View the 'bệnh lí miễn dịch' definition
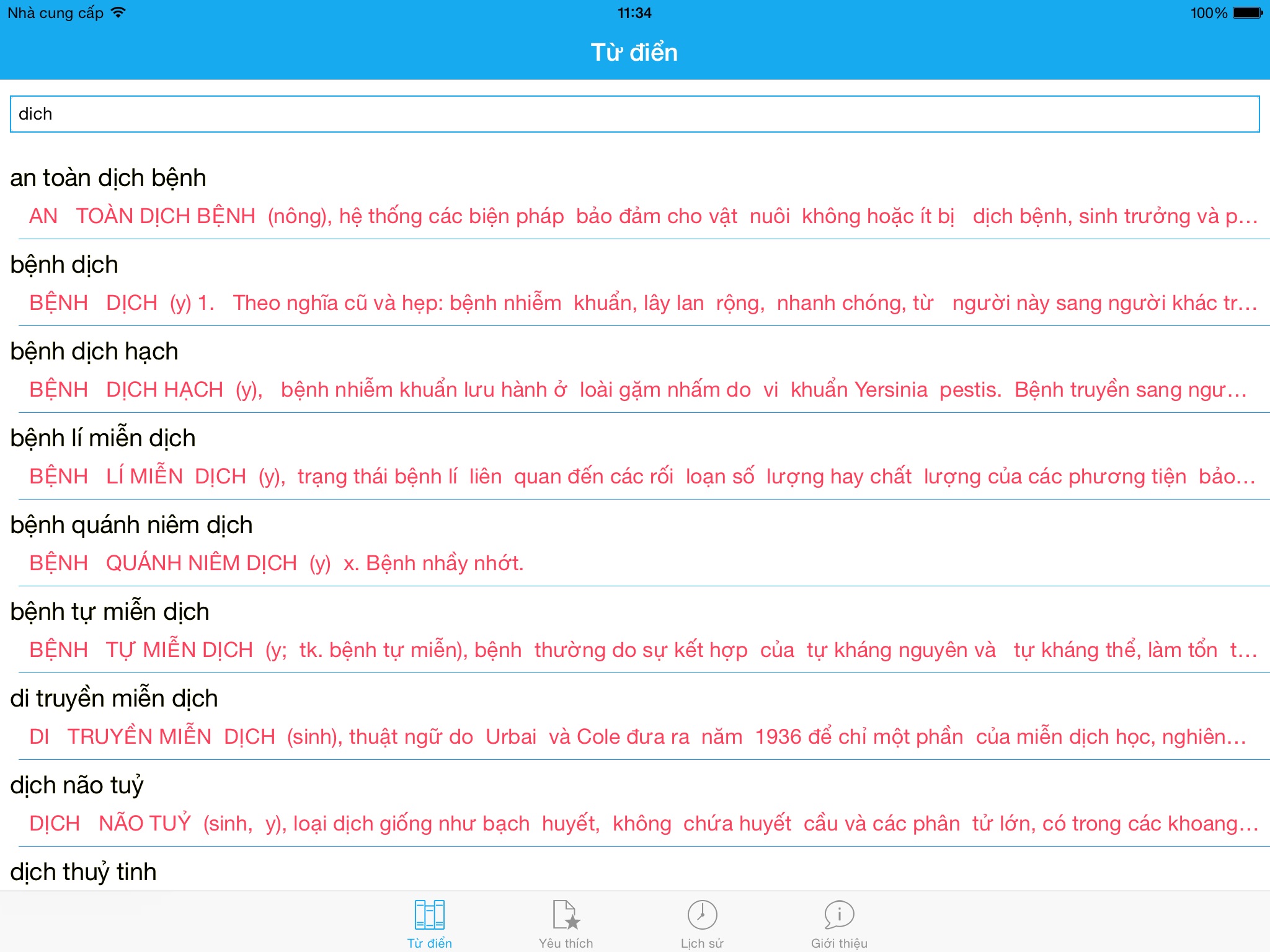This screenshot has height=952, width=1270. [103, 438]
